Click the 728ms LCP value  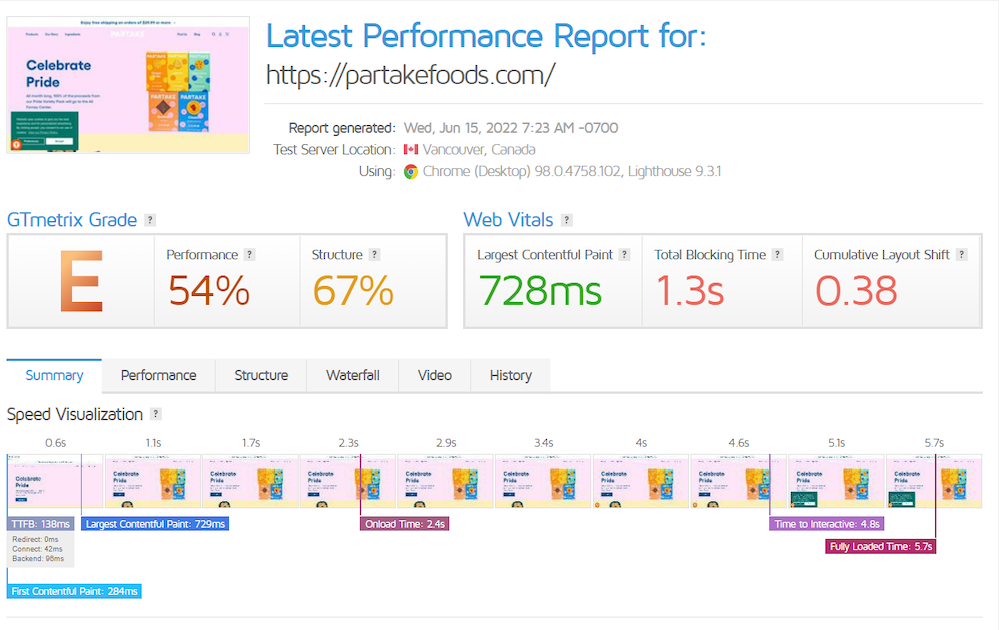[540, 290]
